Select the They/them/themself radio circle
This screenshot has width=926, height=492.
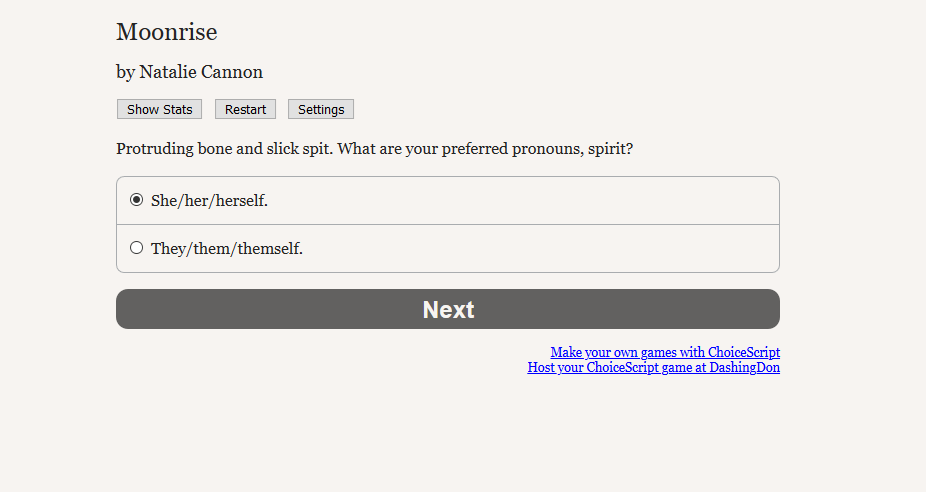point(137,248)
